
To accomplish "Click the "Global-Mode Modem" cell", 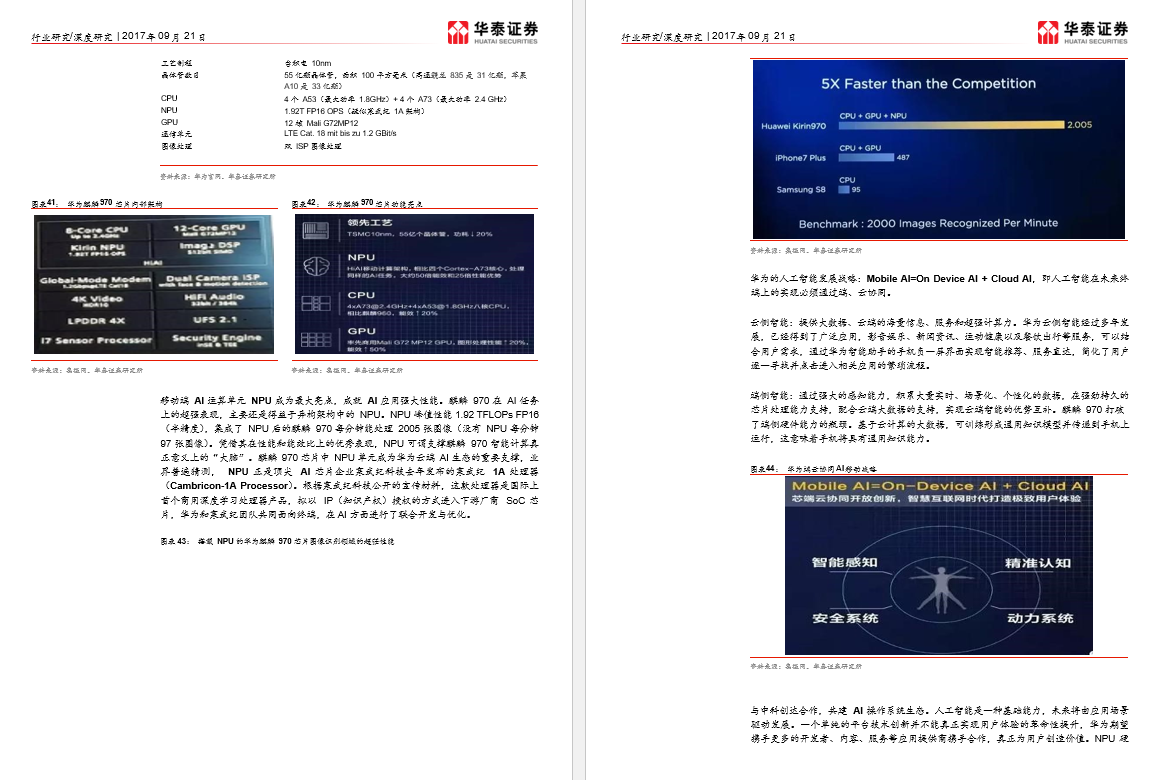I will tap(95, 282).
